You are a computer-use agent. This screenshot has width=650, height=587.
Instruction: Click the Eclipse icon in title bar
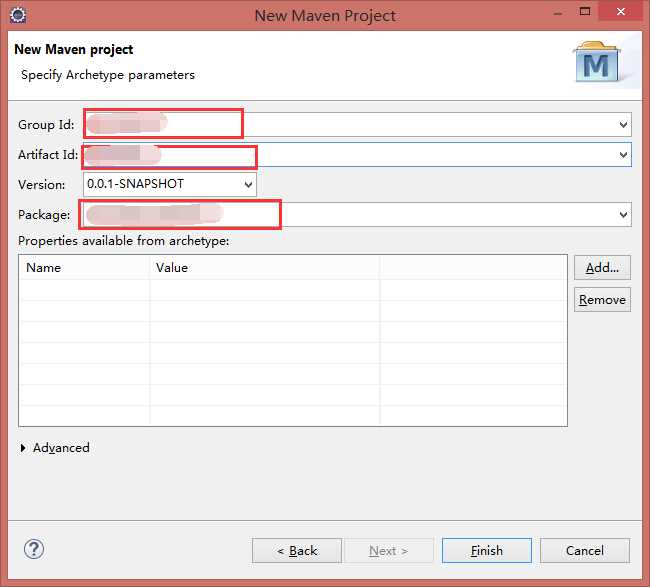point(18,15)
